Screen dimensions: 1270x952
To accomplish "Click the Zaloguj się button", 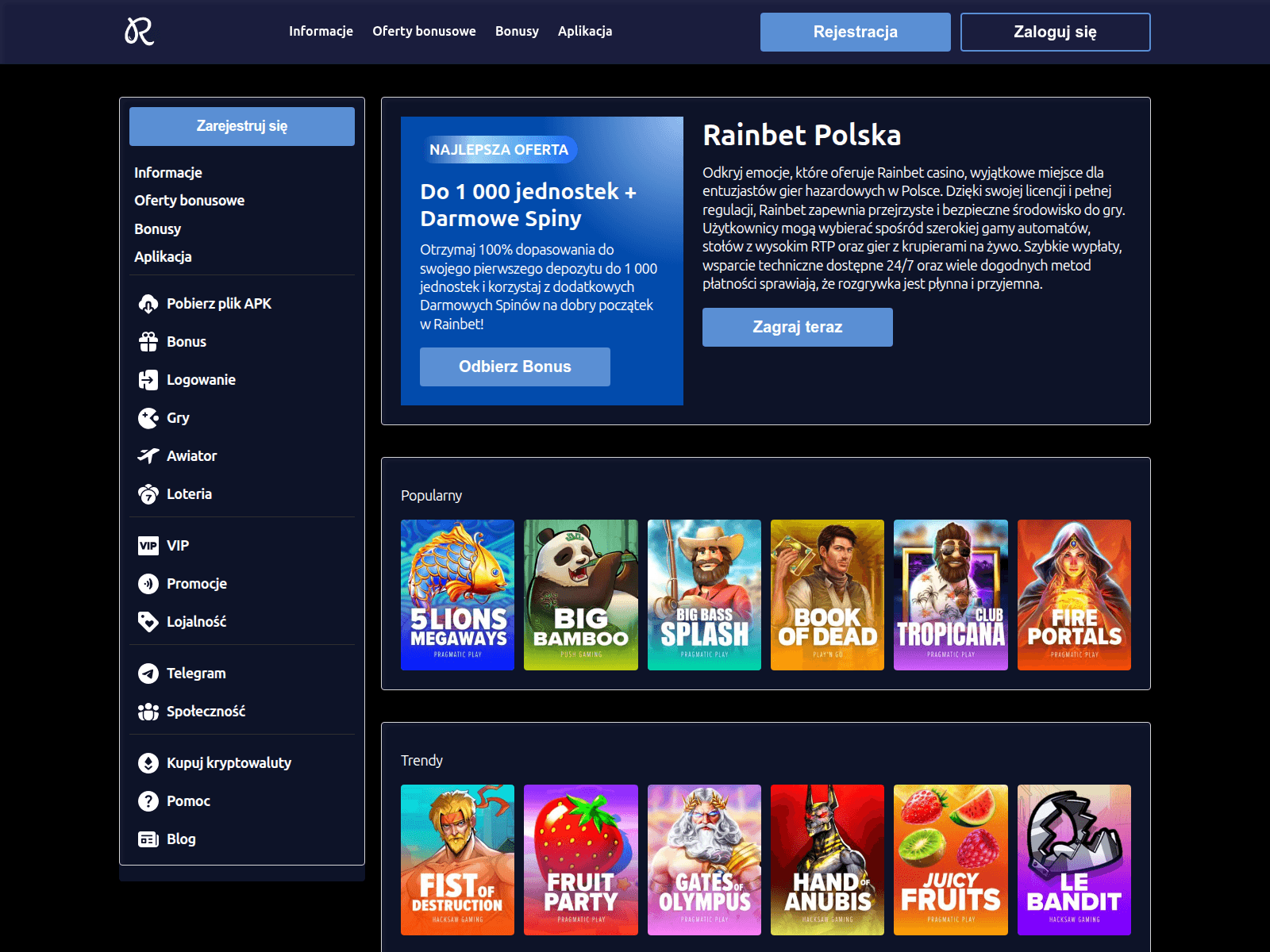I will [1056, 32].
